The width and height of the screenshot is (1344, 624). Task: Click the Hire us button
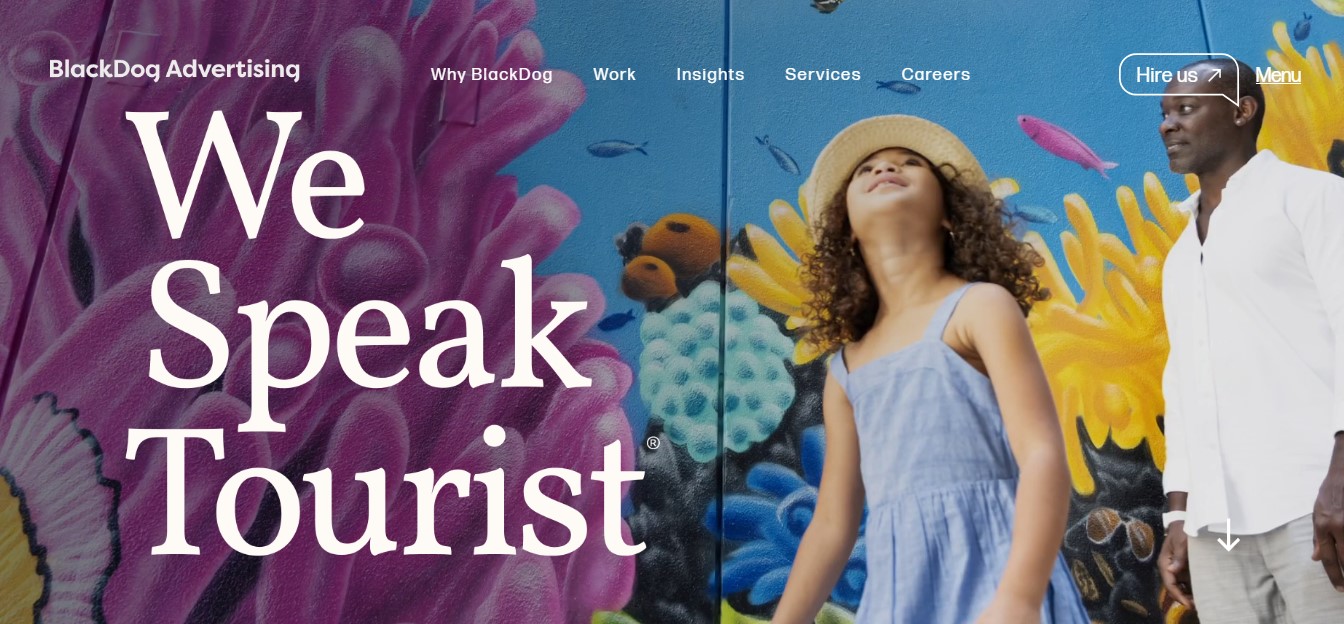click(x=1178, y=76)
